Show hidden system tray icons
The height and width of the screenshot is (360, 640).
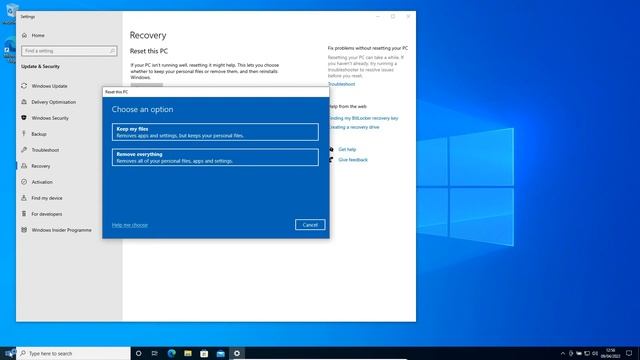tap(563, 353)
